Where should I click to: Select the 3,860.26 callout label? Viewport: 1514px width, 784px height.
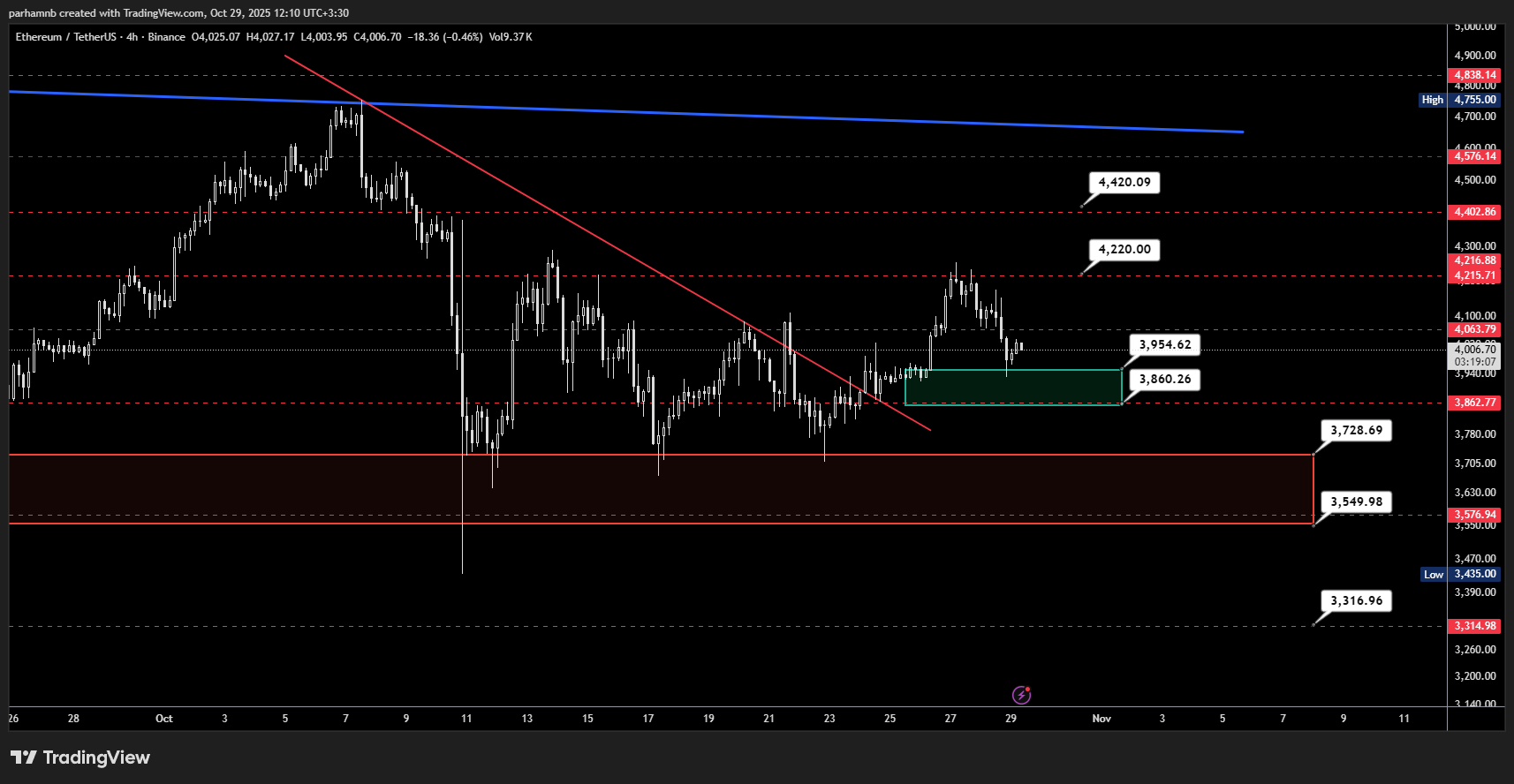1164,380
